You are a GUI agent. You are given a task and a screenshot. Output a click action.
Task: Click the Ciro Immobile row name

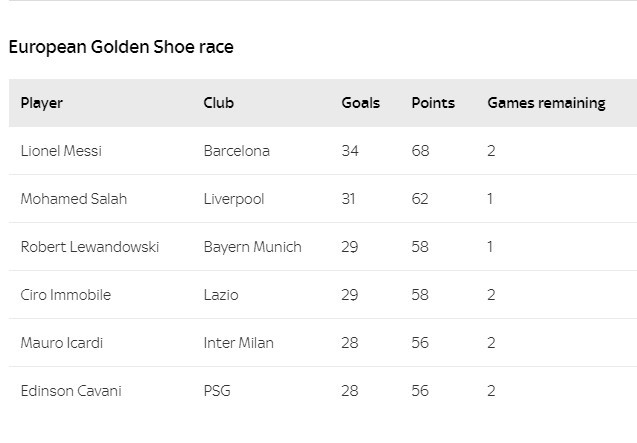(x=65, y=295)
